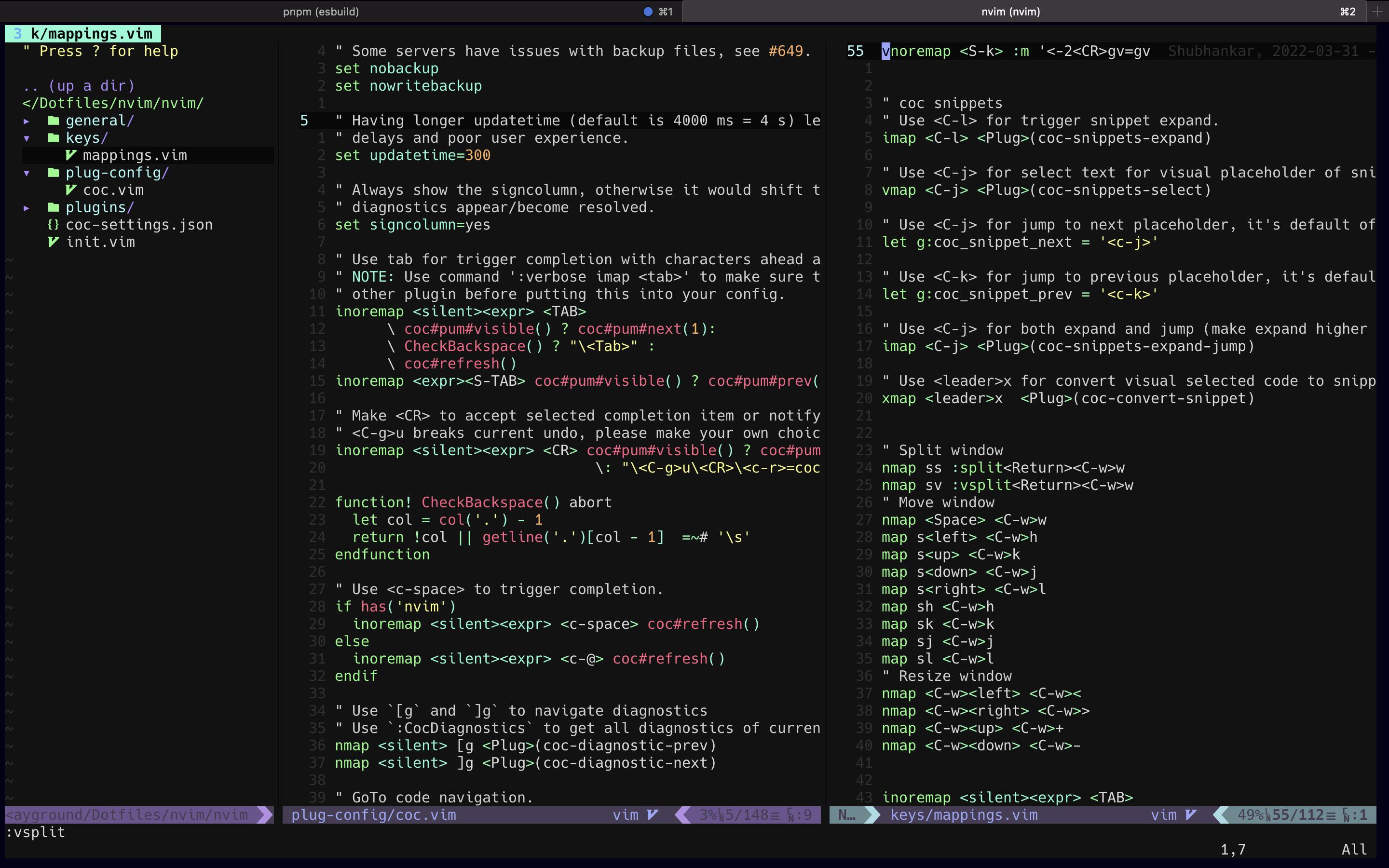Click the keys/ folder icon
Image resolution: width=1389 pixels, height=868 pixels.
(54, 138)
